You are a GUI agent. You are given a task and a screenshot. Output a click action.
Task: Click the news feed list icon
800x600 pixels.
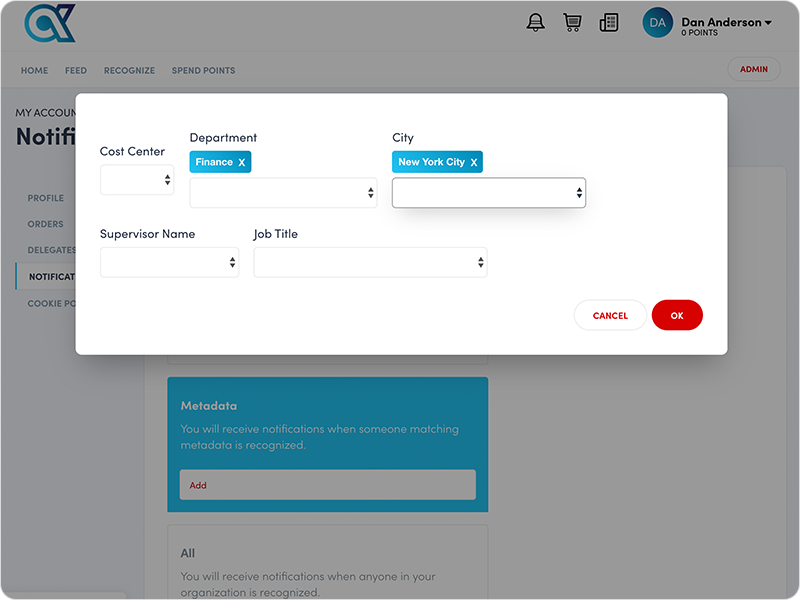pos(608,22)
